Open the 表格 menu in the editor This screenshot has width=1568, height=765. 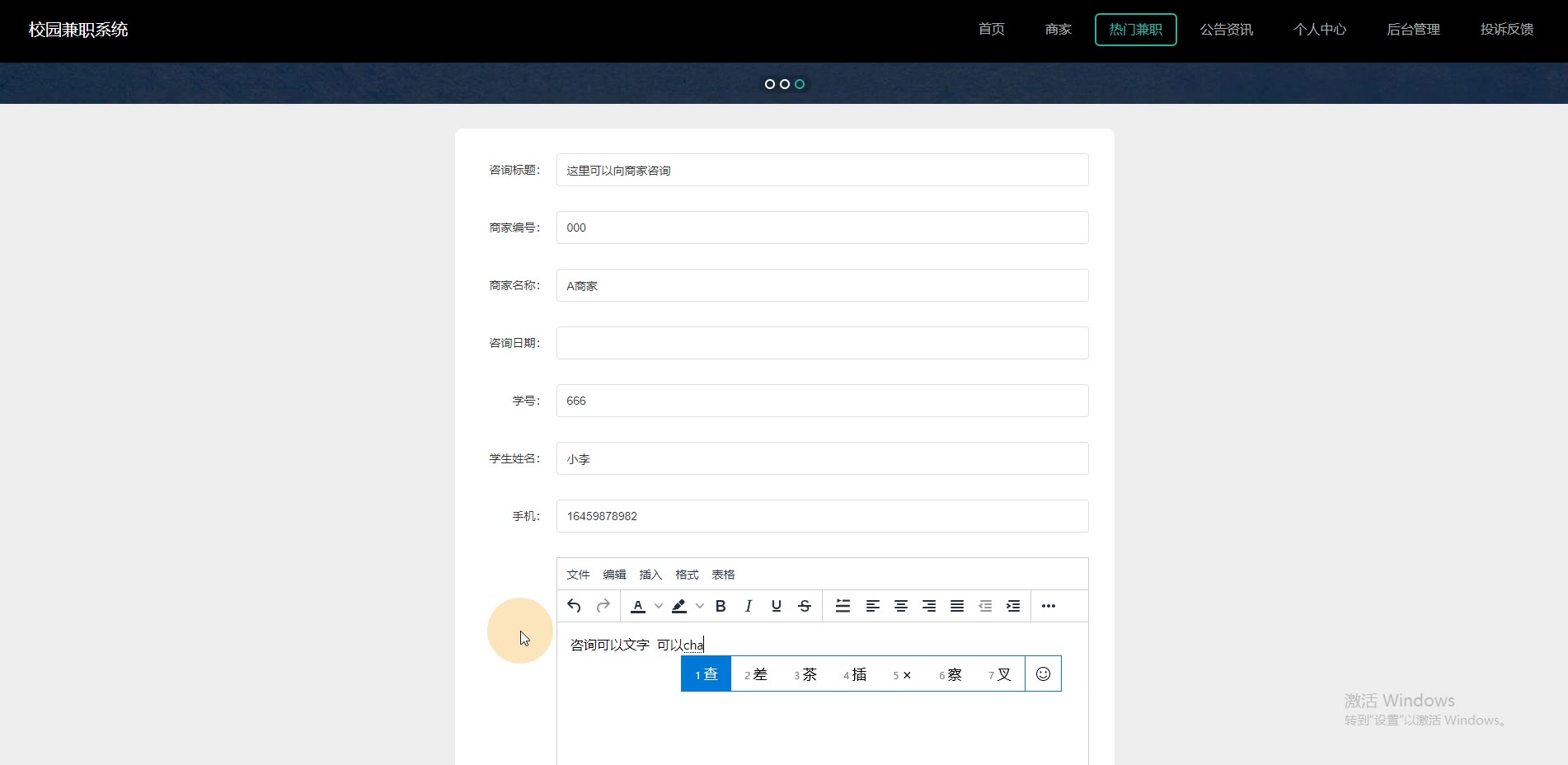(x=723, y=575)
